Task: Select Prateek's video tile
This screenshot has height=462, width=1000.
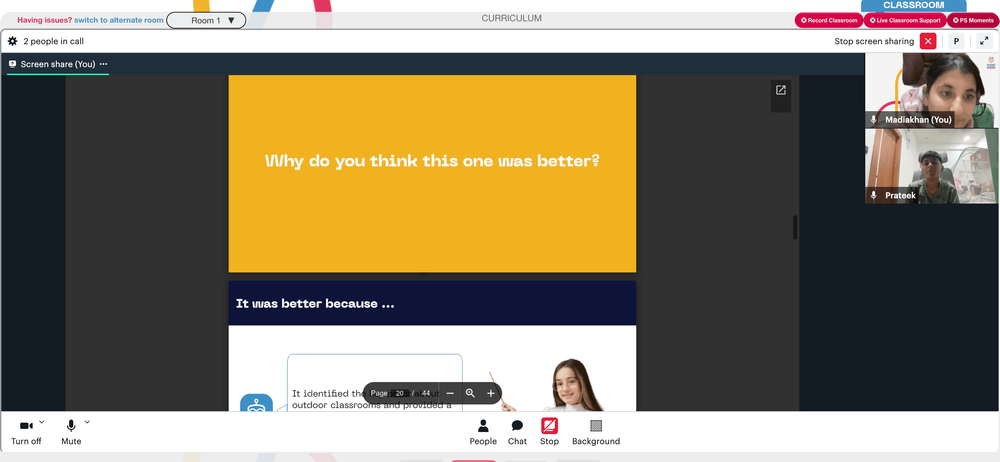Action: (932, 167)
